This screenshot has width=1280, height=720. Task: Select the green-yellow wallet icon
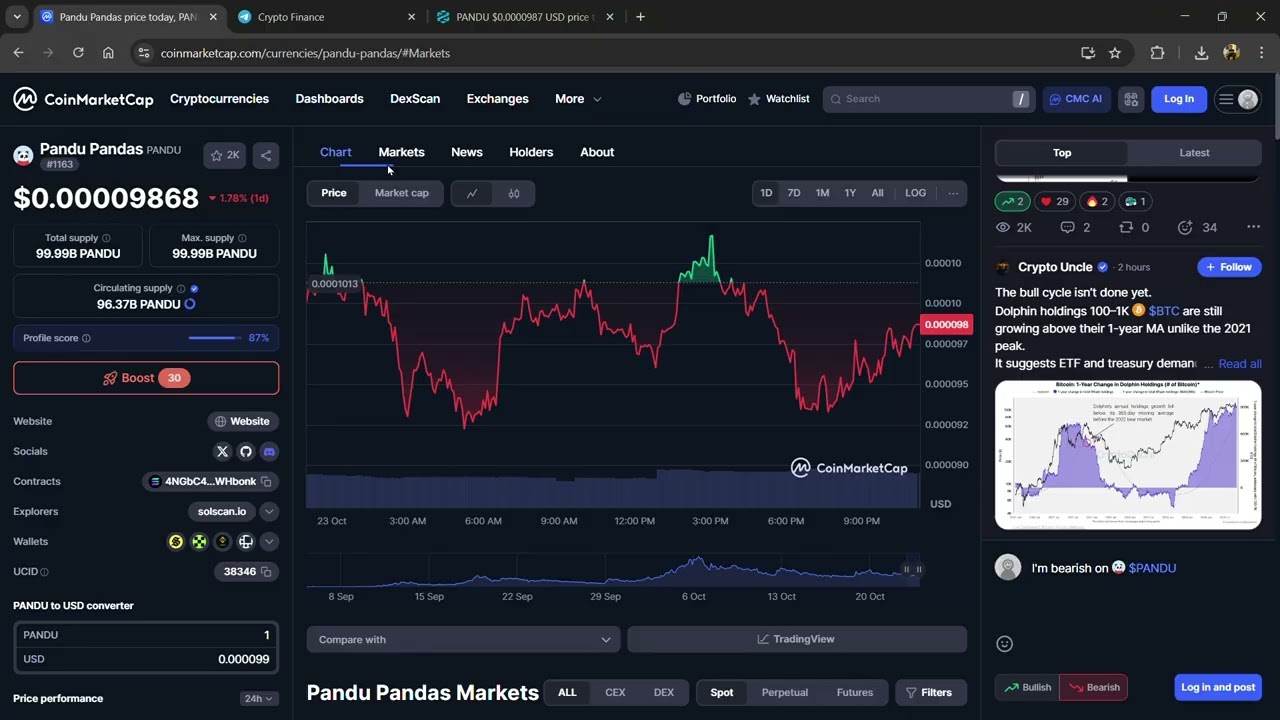pos(199,542)
